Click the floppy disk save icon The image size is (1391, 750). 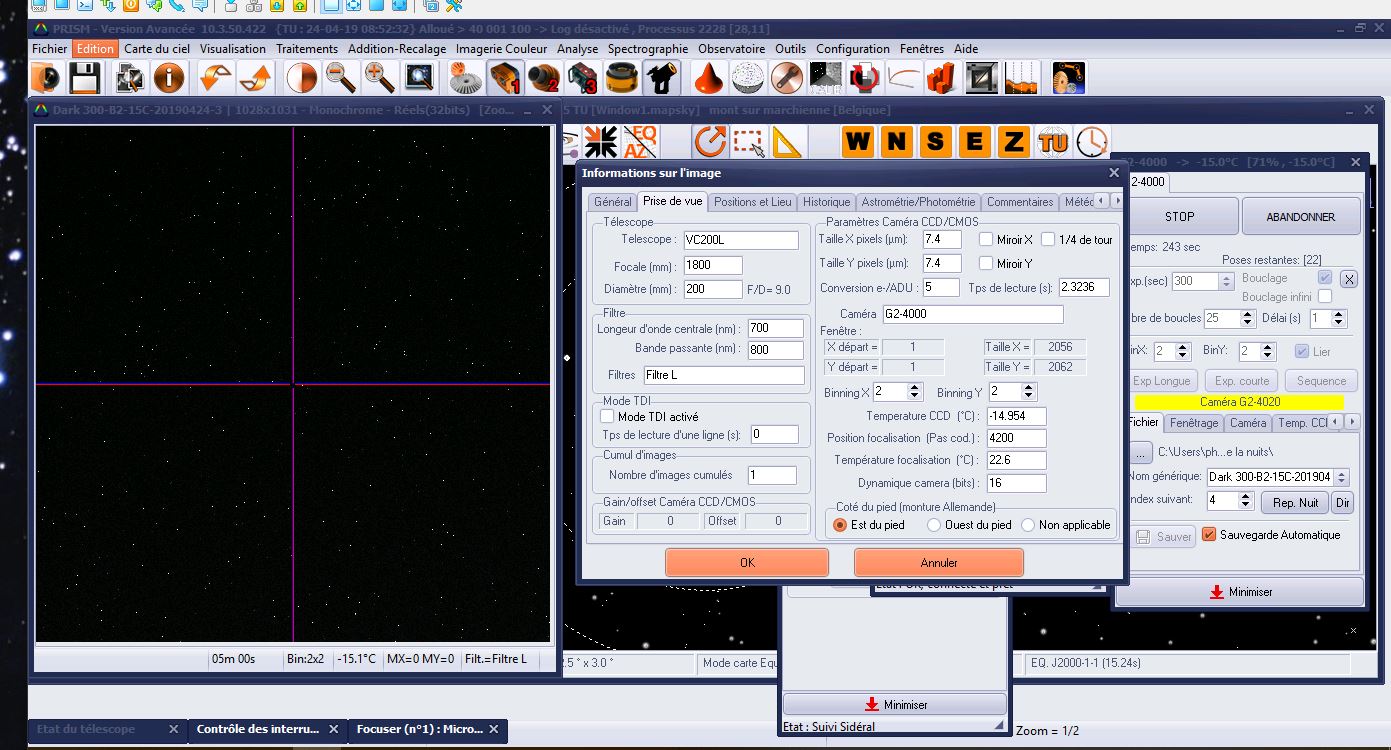[84, 78]
